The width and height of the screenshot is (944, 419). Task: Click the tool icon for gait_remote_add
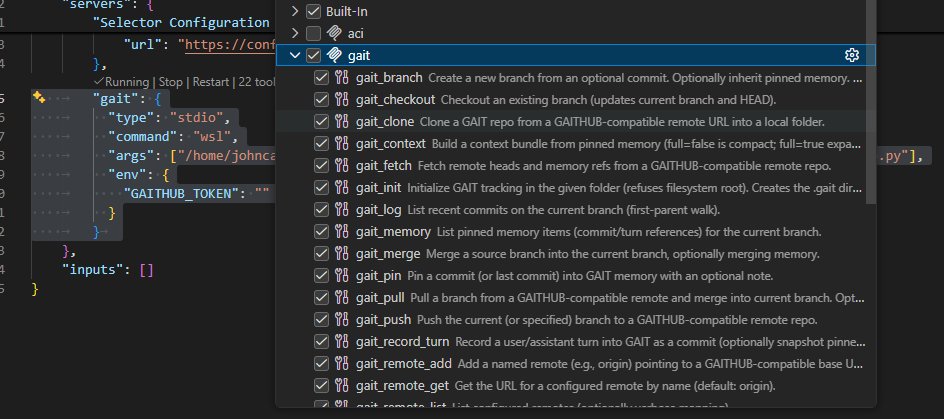[341, 364]
